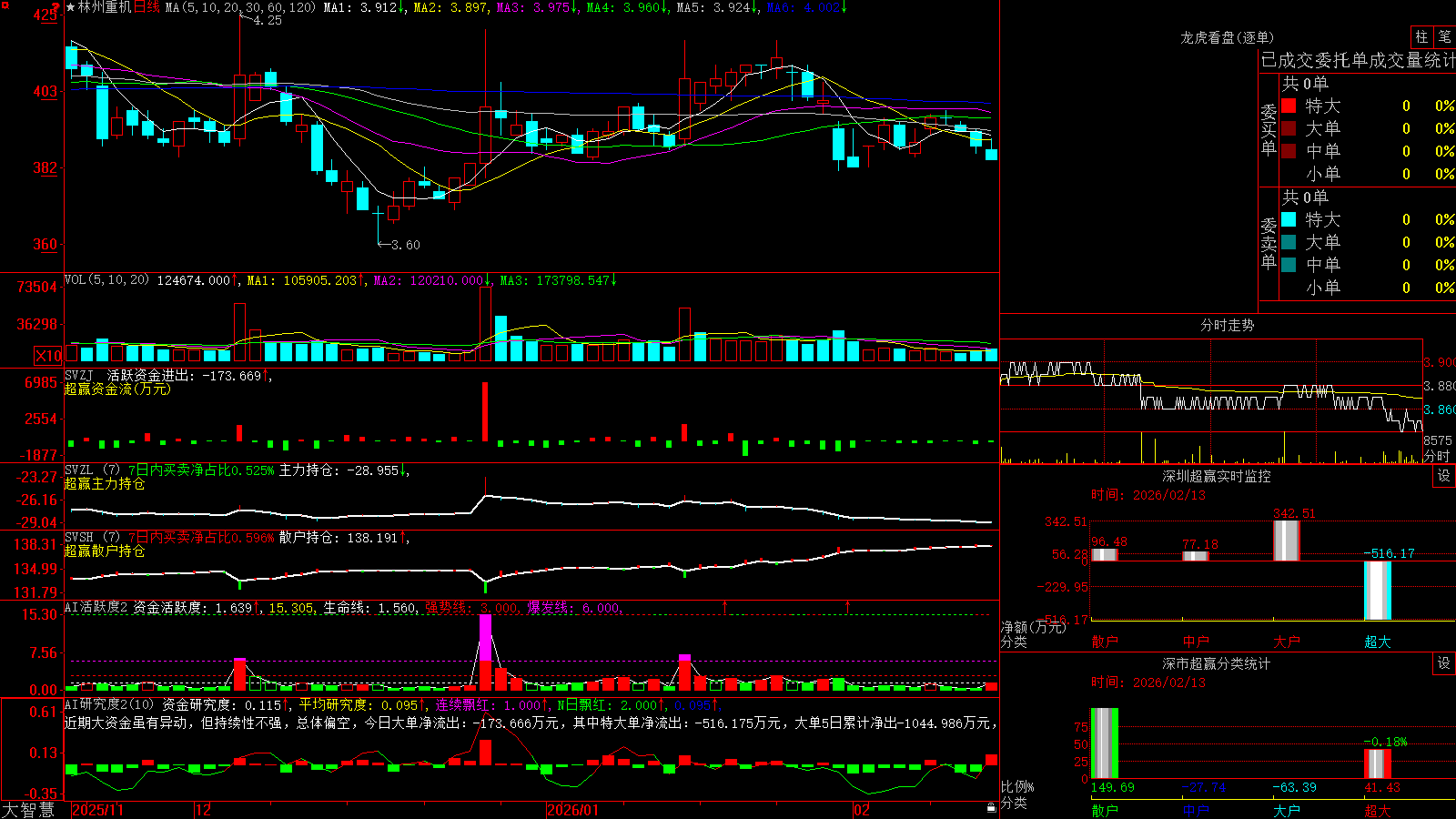Click the 日线 period label
Screen dimensions: 1456x819
(x=147, y=7)
